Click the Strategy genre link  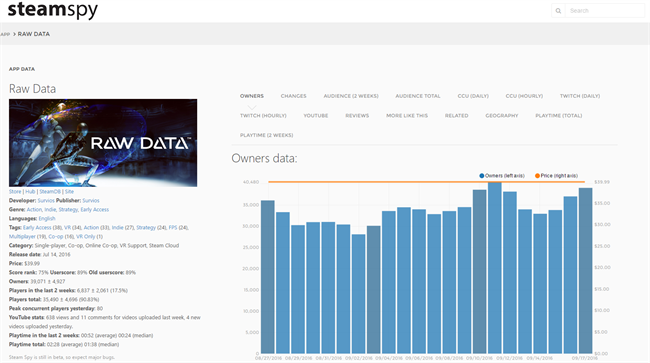click(x=68, y=210)
